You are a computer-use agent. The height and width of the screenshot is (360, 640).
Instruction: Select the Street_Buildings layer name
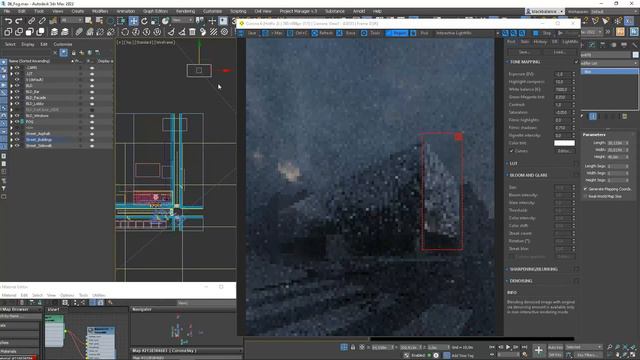click(39, 140)
